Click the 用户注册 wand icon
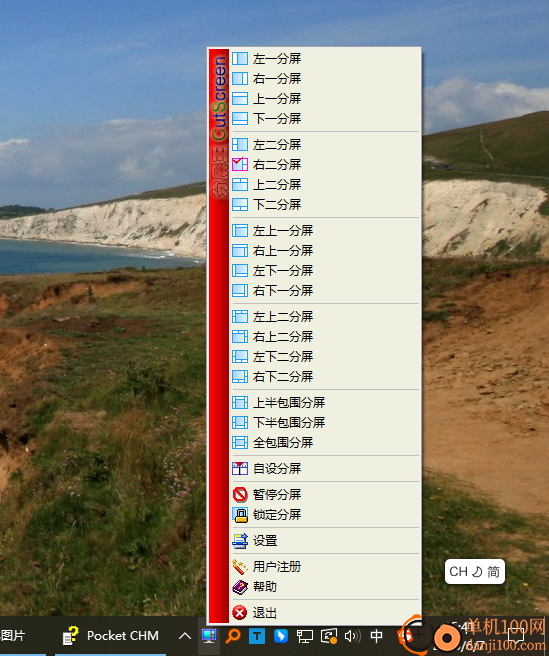Screen dimensions: 549x656 [x=240, y=567]
